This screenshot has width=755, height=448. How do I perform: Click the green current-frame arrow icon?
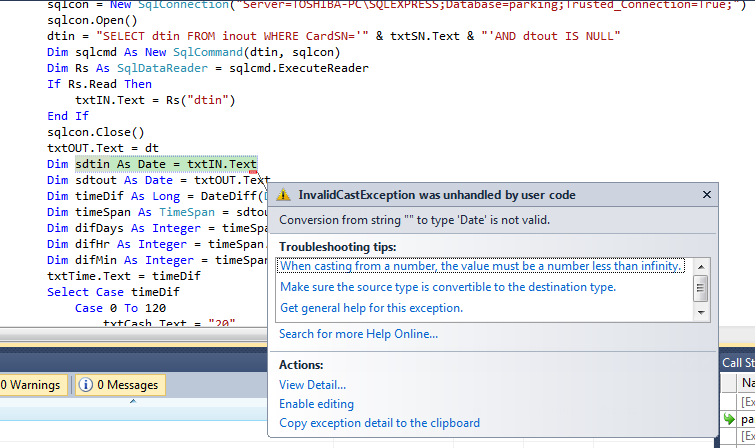(729, 419)
